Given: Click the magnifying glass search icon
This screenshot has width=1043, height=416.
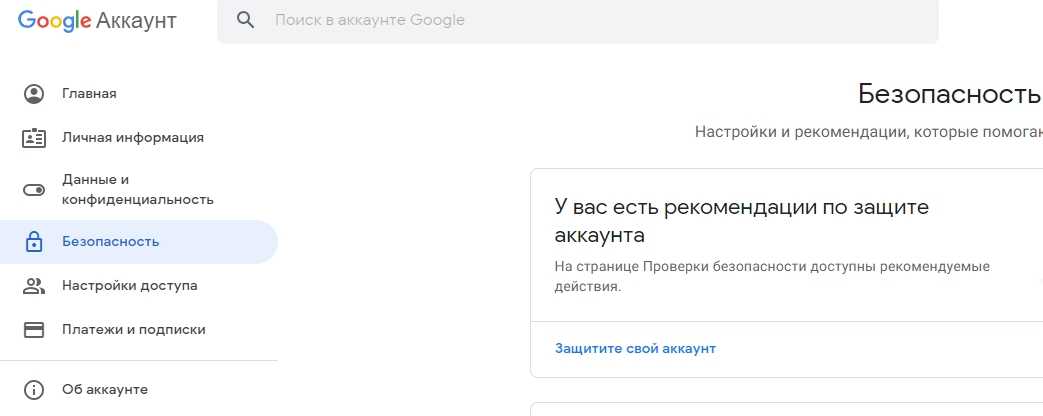Looking at the screenshot, I should [245, 20].
